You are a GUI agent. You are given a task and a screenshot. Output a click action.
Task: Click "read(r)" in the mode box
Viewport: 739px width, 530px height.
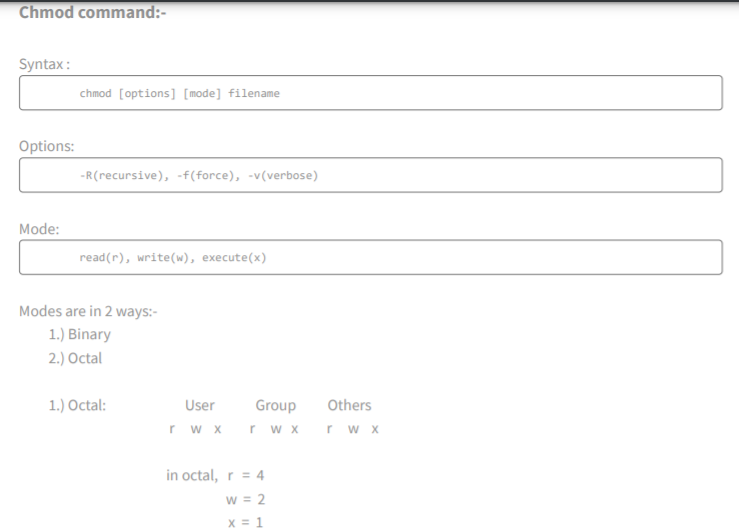(104, 258)
